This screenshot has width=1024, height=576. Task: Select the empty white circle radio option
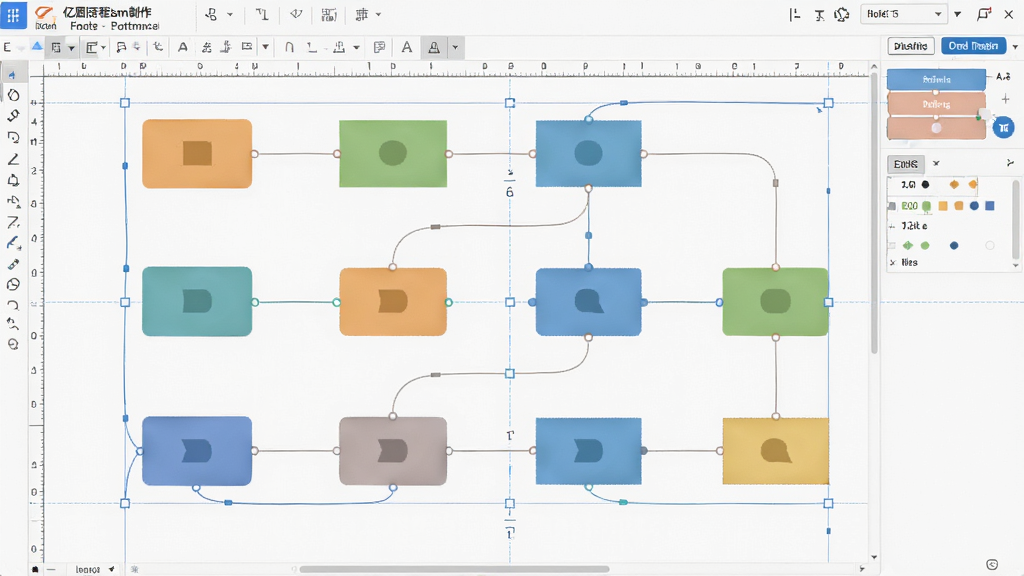(990, 246)
